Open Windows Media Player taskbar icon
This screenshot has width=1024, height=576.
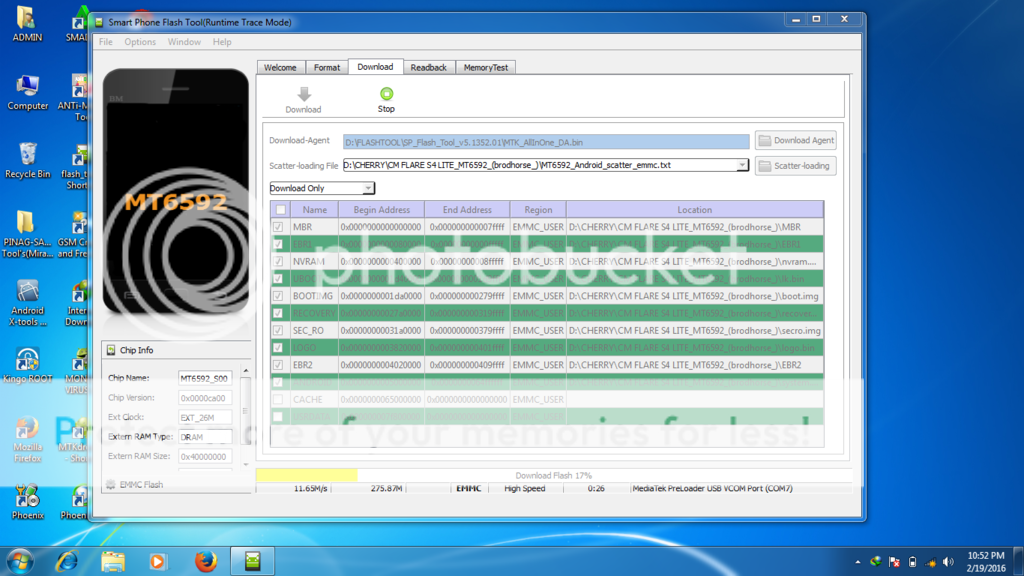[x=158, y=560]
